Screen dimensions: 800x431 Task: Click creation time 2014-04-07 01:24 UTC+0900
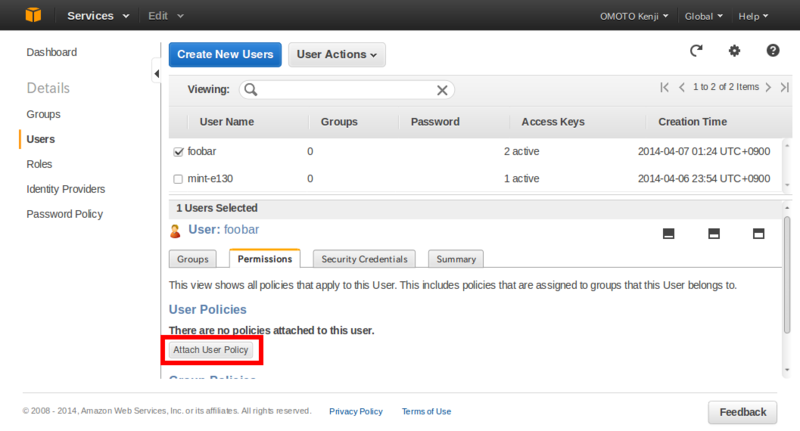(704, 151)
